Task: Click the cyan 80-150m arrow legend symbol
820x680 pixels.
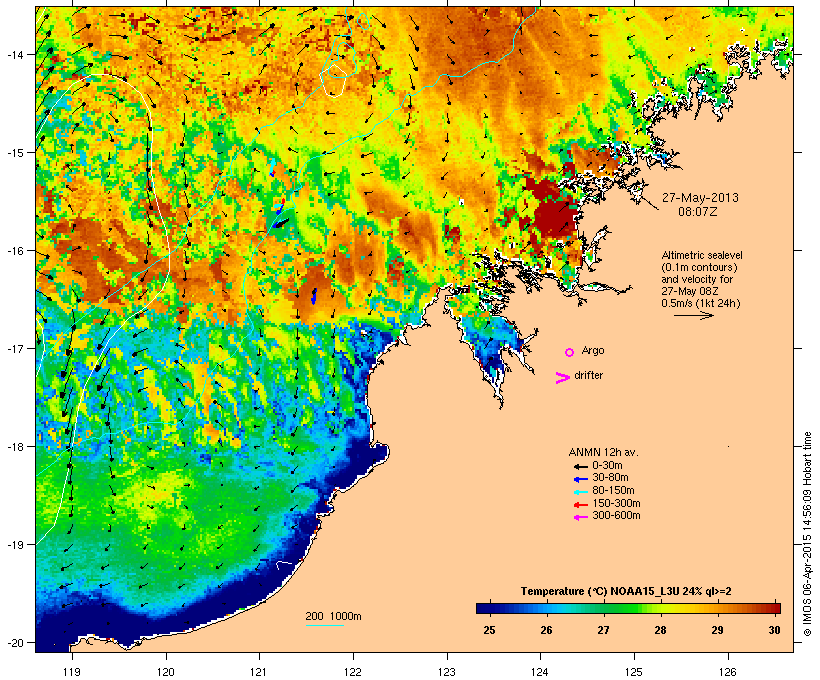Action: click(x=581, y=492)
